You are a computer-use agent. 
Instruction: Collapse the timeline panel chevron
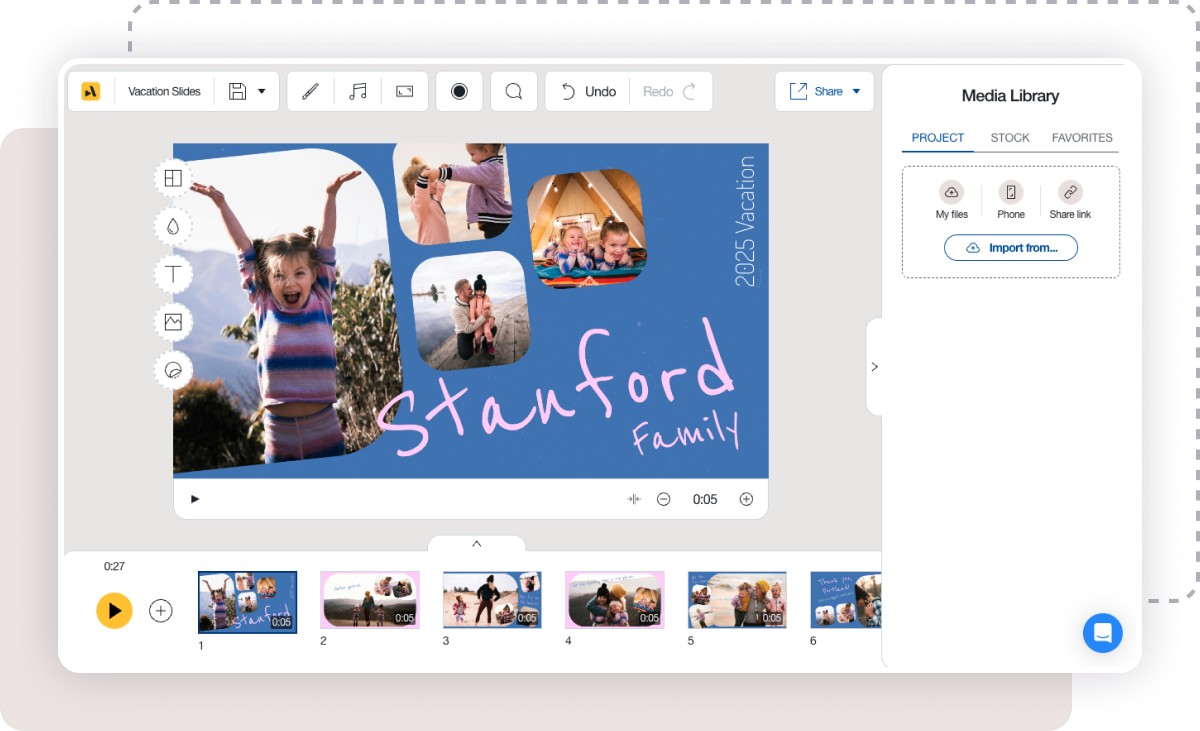coord(477,545)
